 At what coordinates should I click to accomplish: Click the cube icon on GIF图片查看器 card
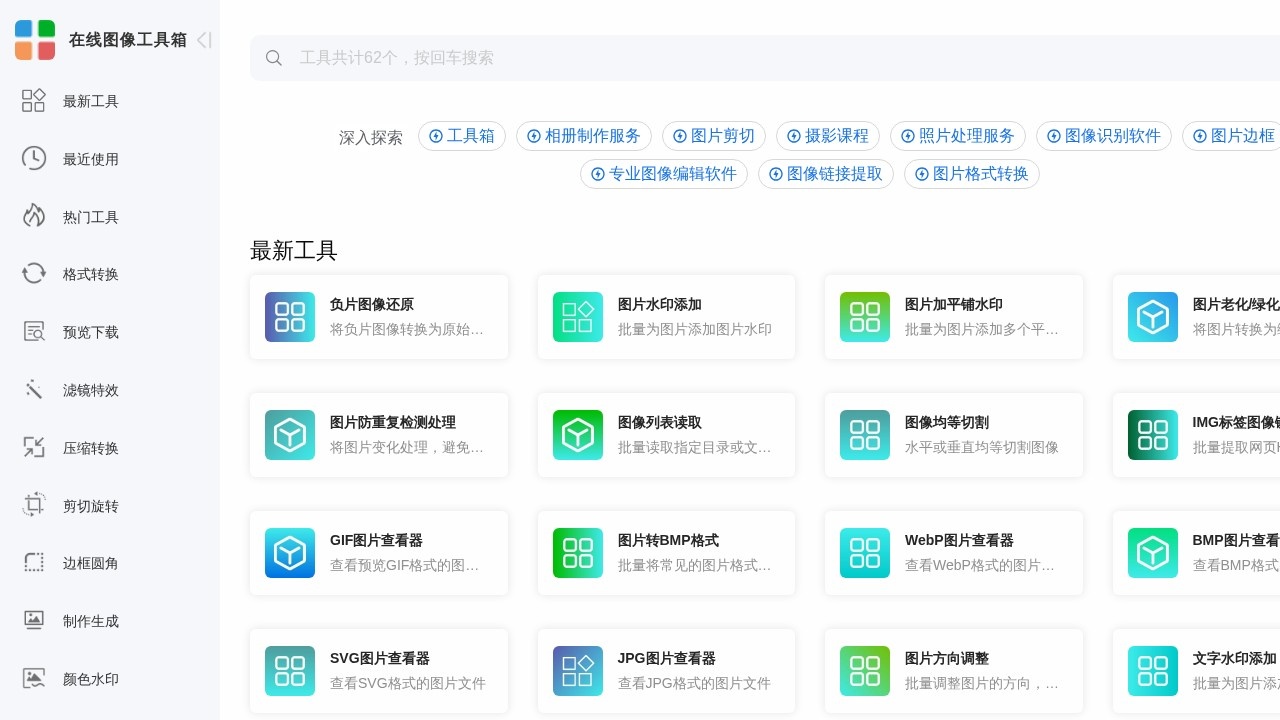(289, 553)
